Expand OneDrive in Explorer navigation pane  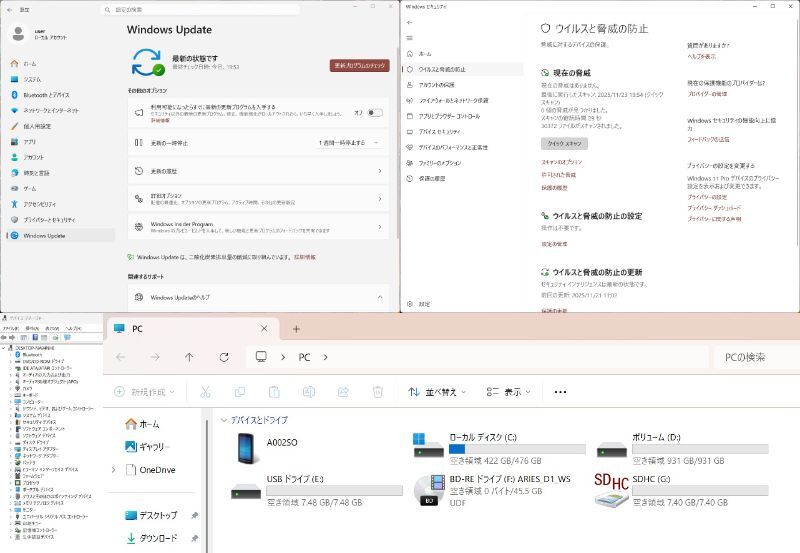pos(113,470)
